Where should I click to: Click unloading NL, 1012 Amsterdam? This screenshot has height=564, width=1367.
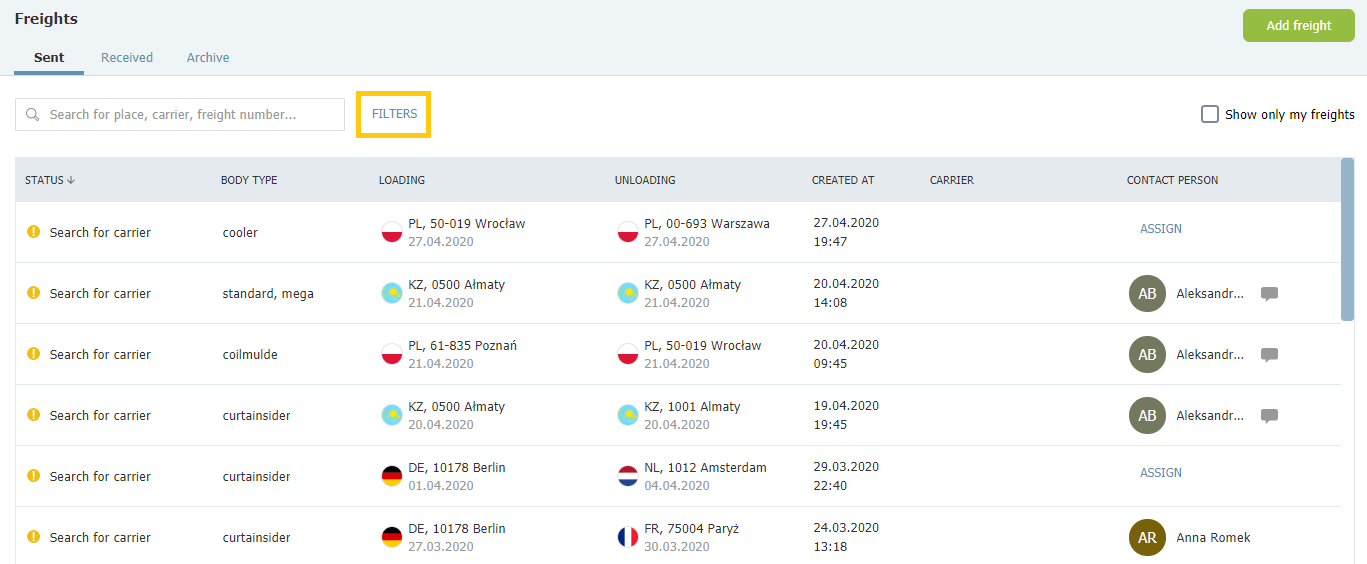pos(705,468)
